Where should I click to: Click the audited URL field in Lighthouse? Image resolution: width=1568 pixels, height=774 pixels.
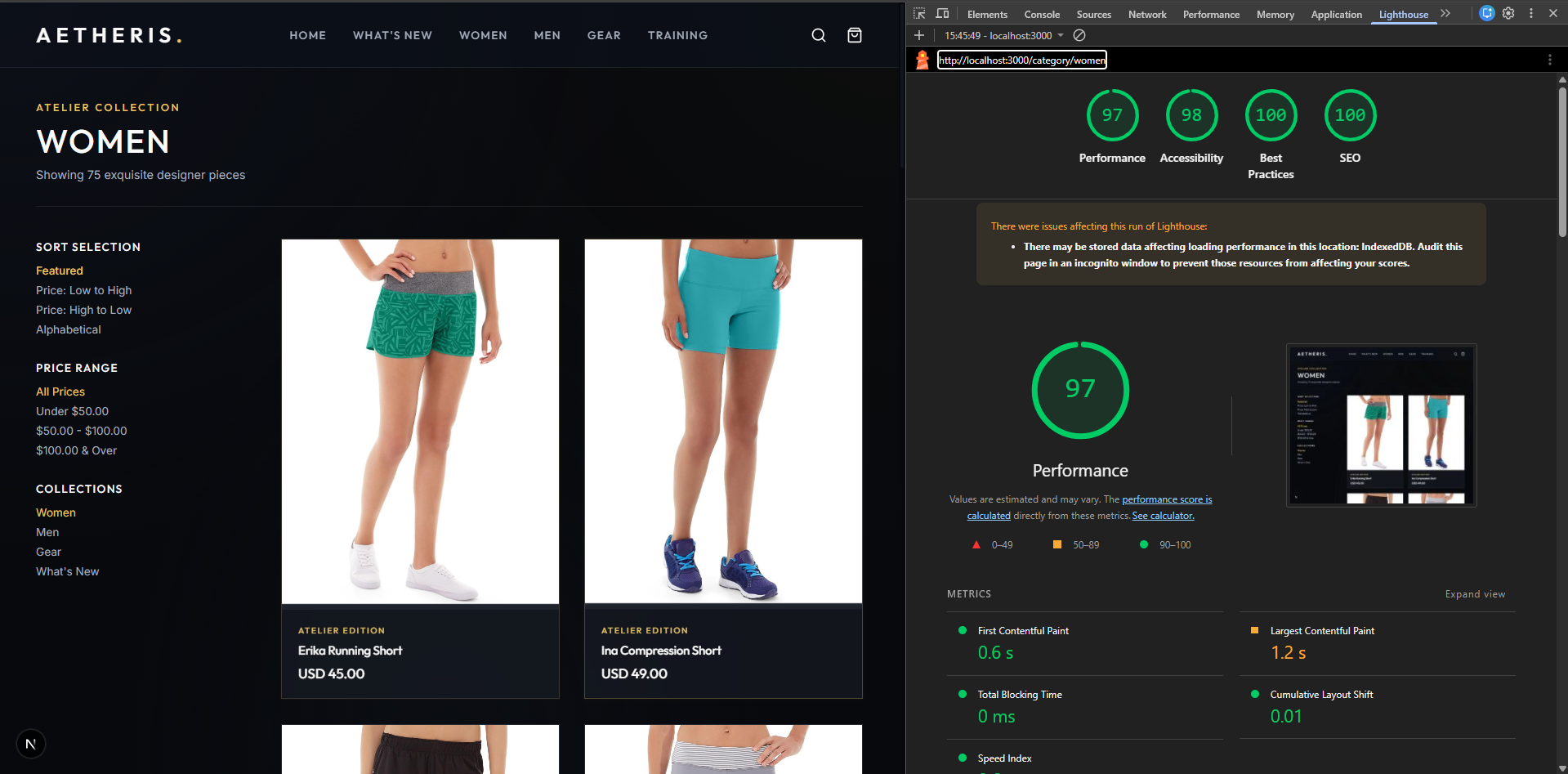1021,60
